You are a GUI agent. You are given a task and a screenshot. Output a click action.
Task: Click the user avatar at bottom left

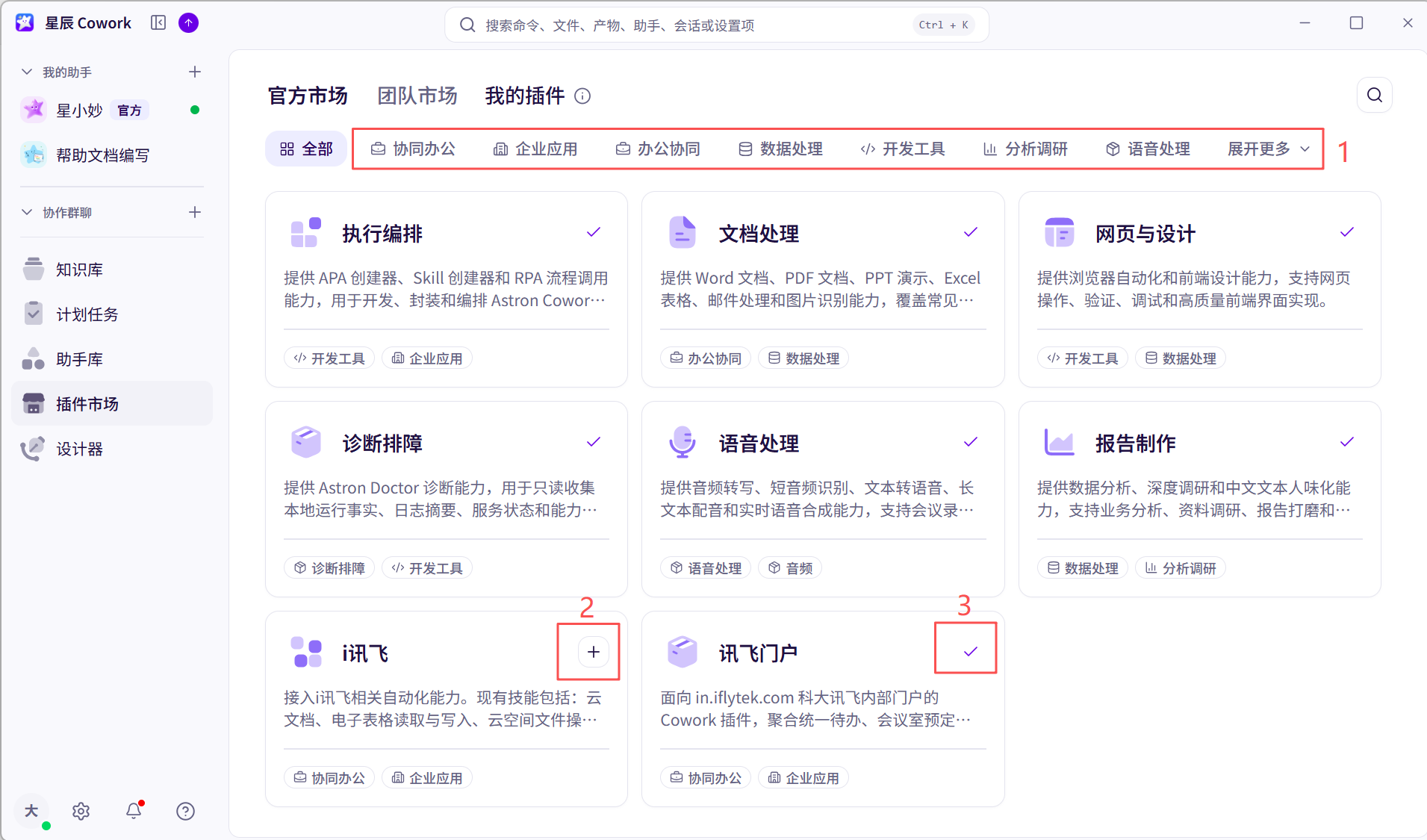point(31,811)
